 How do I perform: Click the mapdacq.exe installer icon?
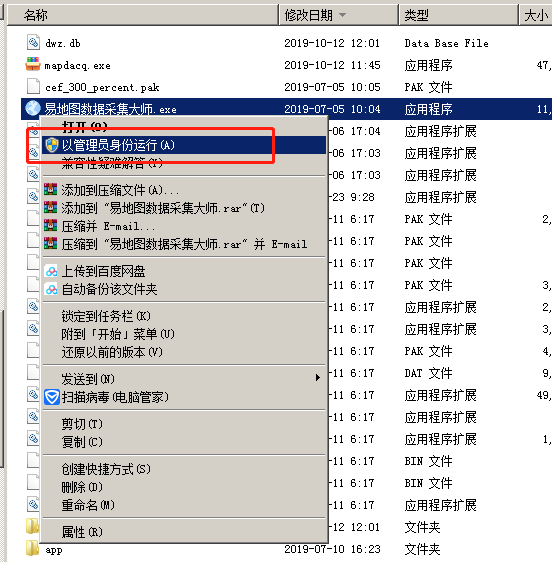click(33, 65)
